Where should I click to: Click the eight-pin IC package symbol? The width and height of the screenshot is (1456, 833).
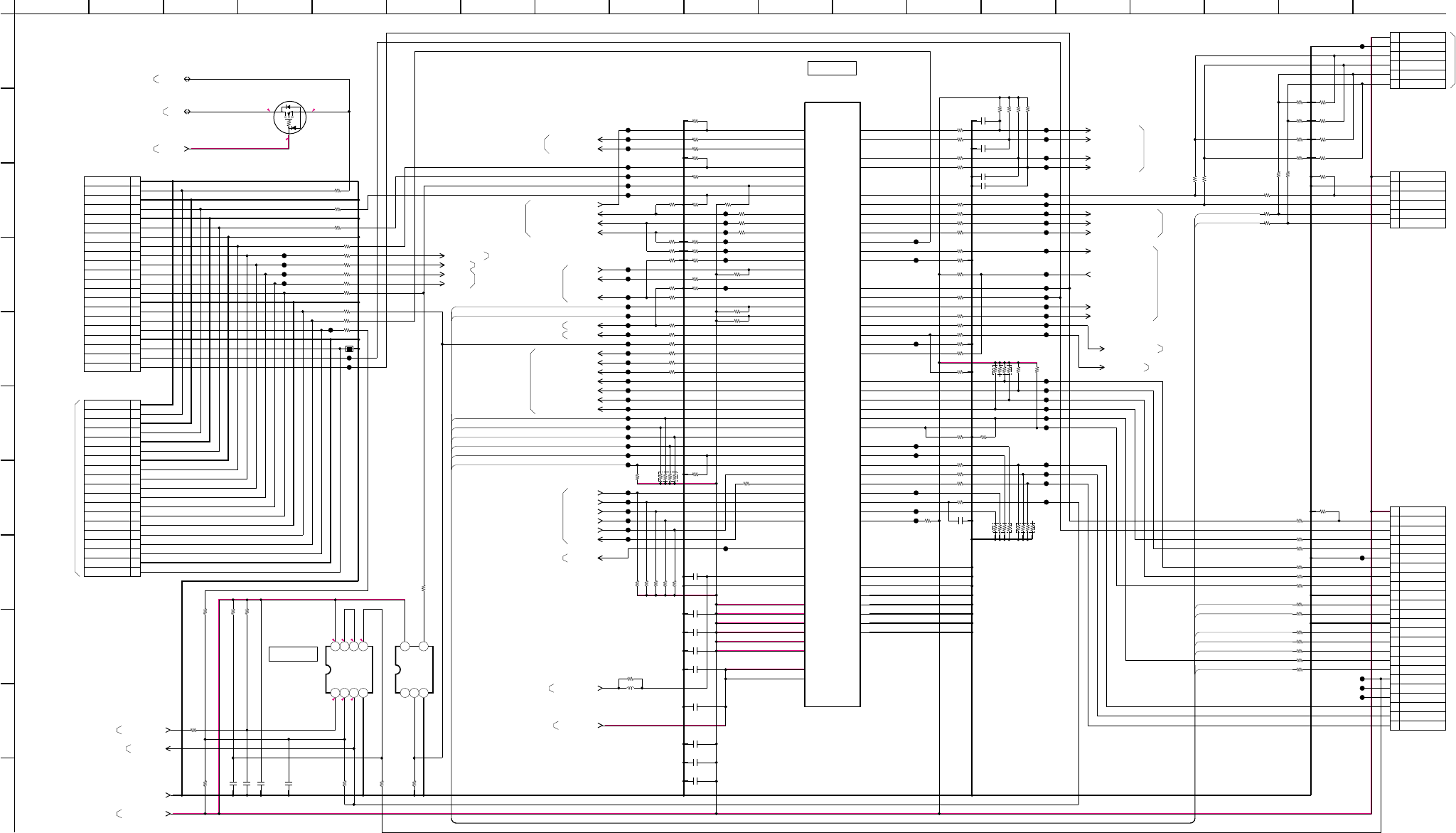[x=349, y=669]
